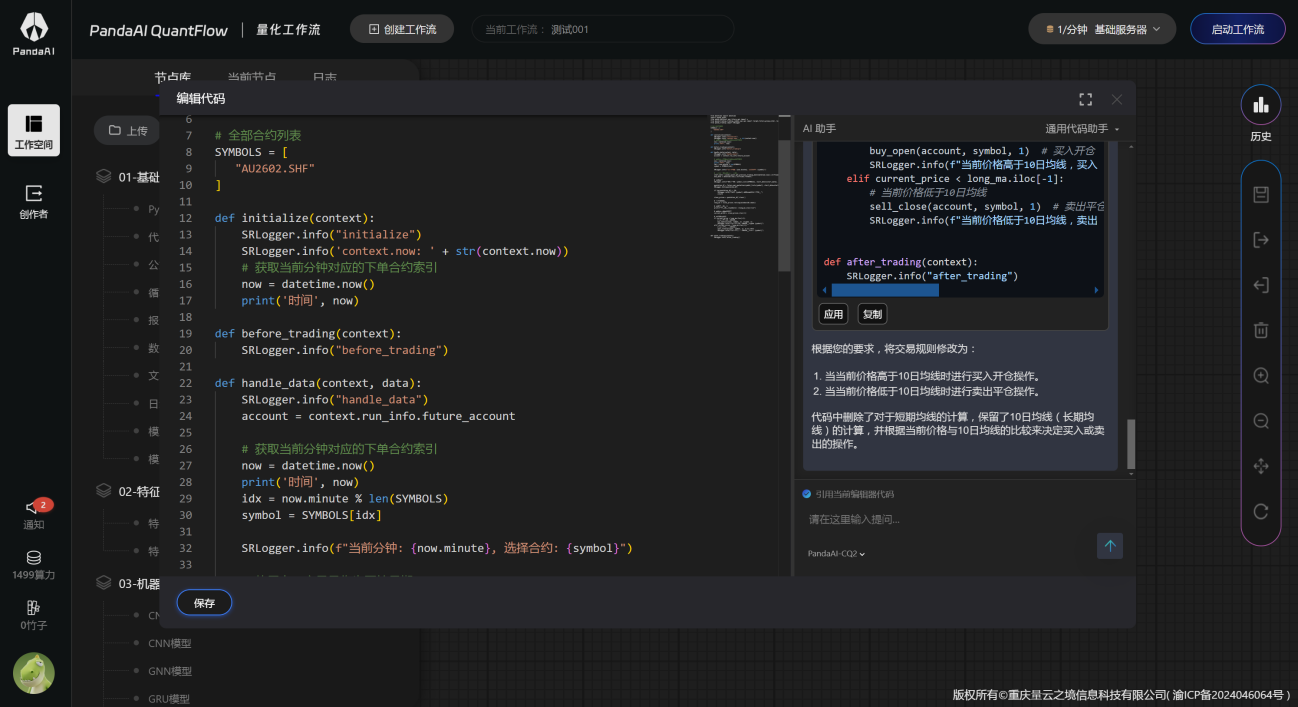Click the refresh icon in right toolbar
The height and width of the screenshot is (707, 1298).
click(x=1261, y=511)
